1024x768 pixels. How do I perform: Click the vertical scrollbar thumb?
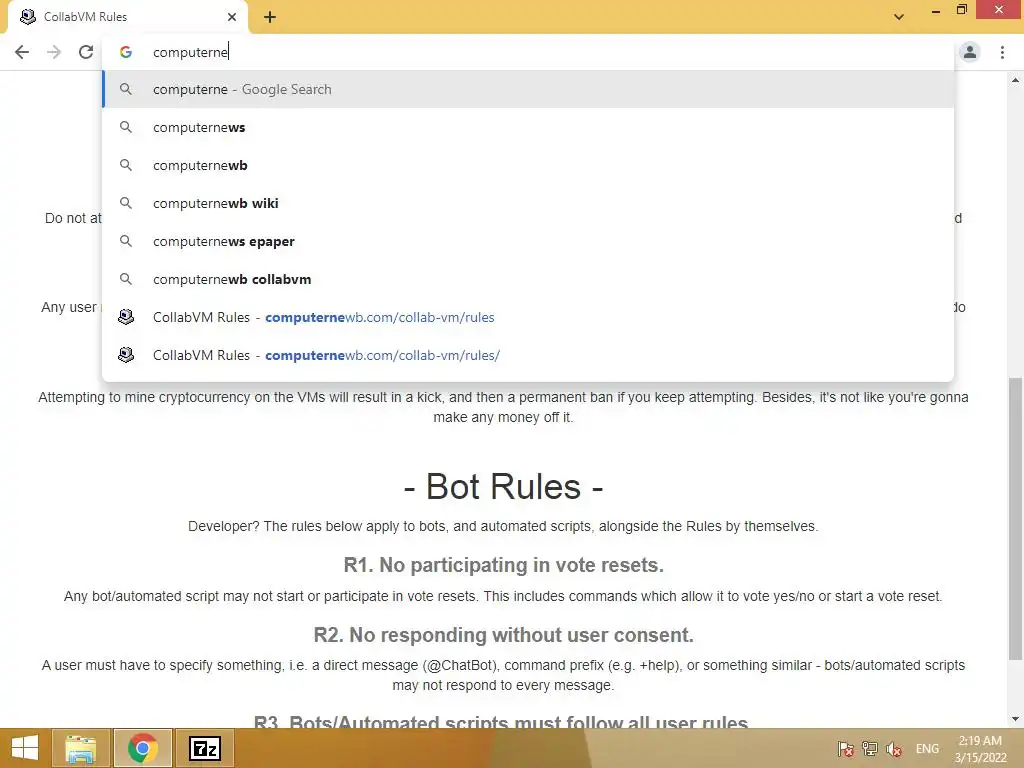point(1015,519)
